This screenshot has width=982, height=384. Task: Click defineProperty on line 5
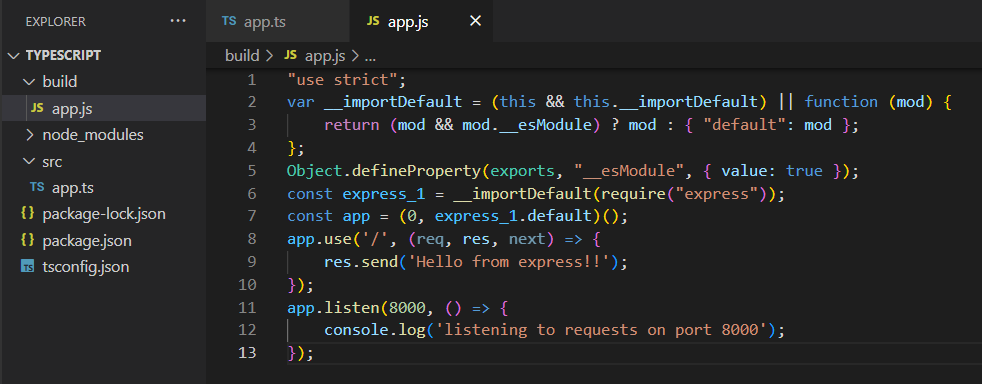pos(416,170)
